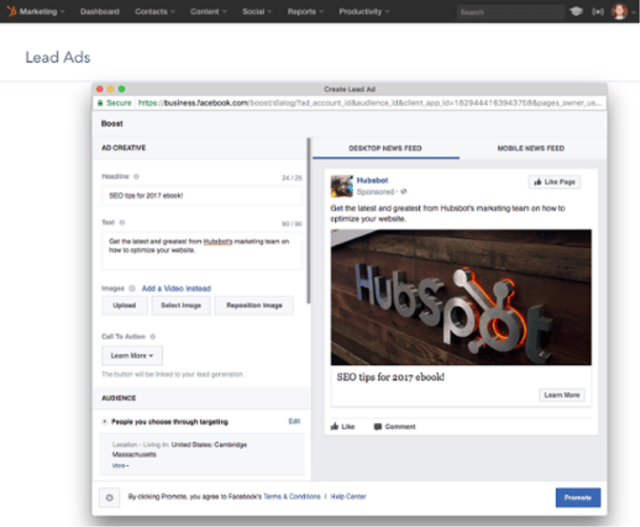This screenshot has height=527, width=640.
Task: Open the Learn More call-to-action dropdown
Action: tap(131, 355)
